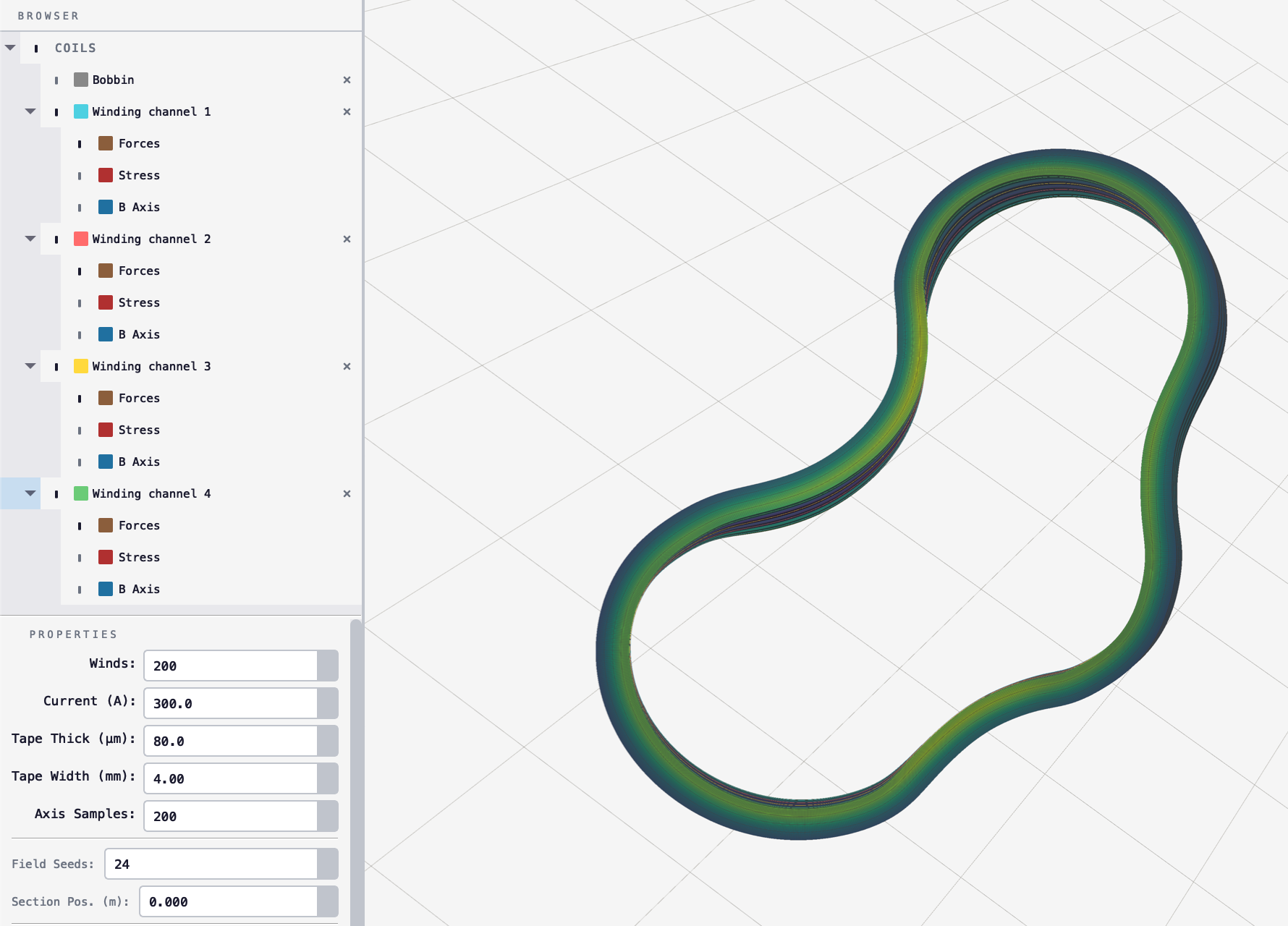Click the properties panel scrollbar
This screenshot has width=1288, height=926.
tap(355, 772)
